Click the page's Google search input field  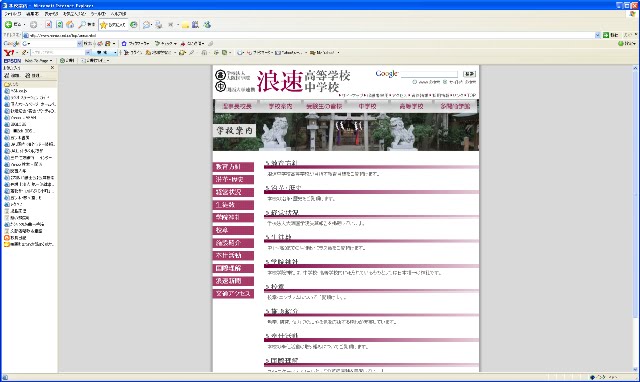point(429,74)
